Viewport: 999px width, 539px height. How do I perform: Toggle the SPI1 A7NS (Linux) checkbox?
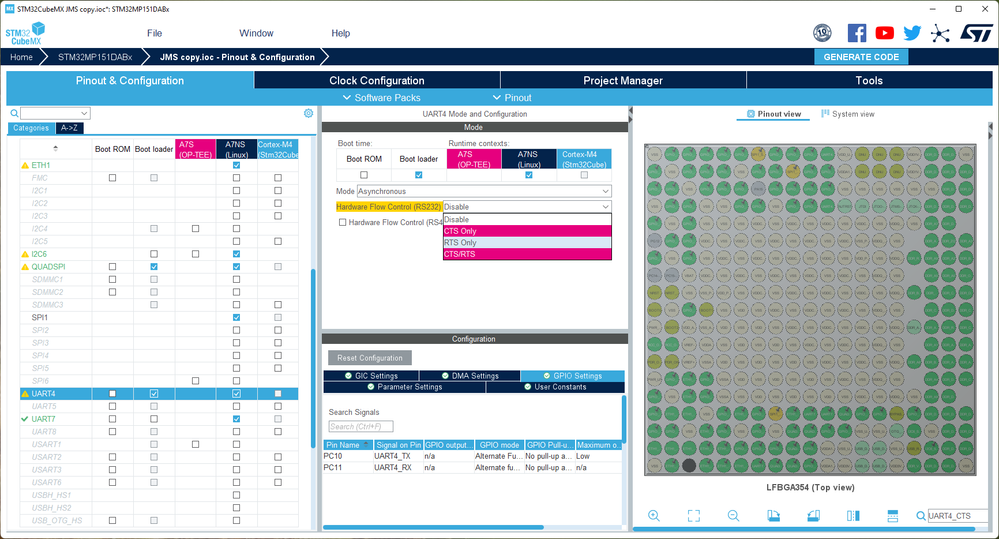click(x=236, y=317)
